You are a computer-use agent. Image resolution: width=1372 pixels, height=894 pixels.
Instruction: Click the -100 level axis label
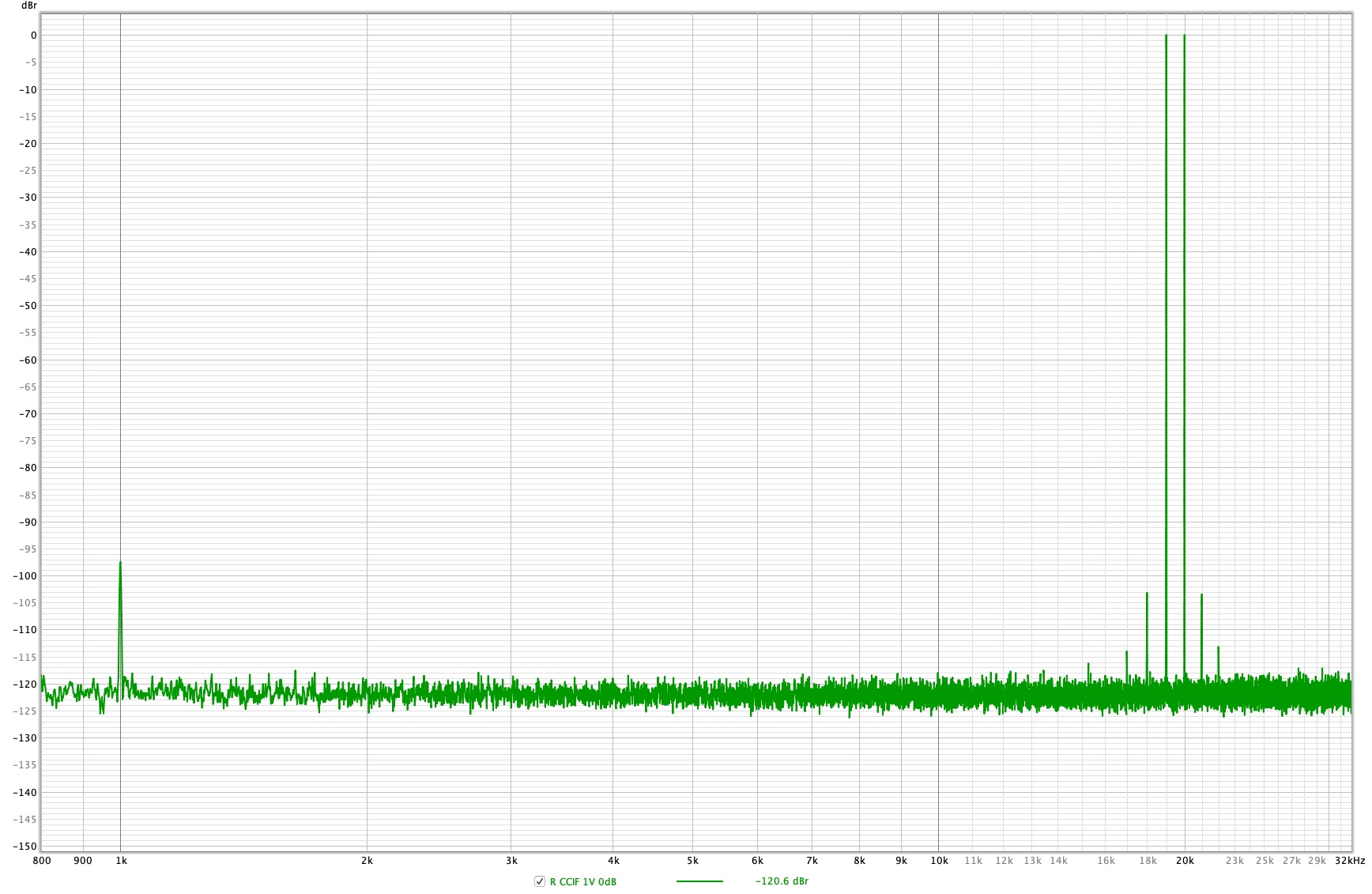[24, 576]
